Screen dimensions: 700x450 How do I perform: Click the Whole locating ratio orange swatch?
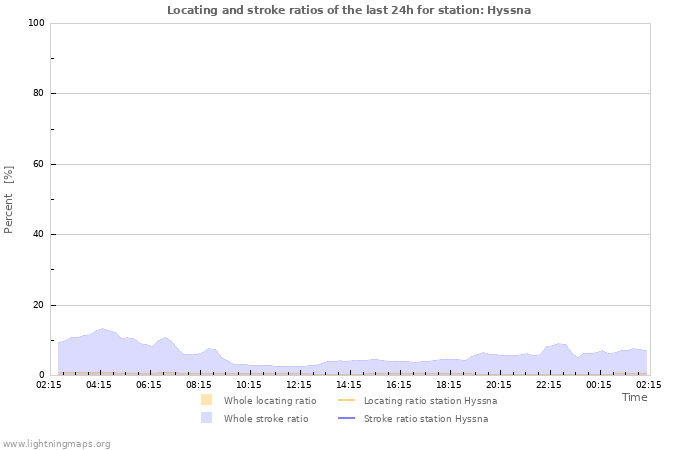(x=206, y=400)
